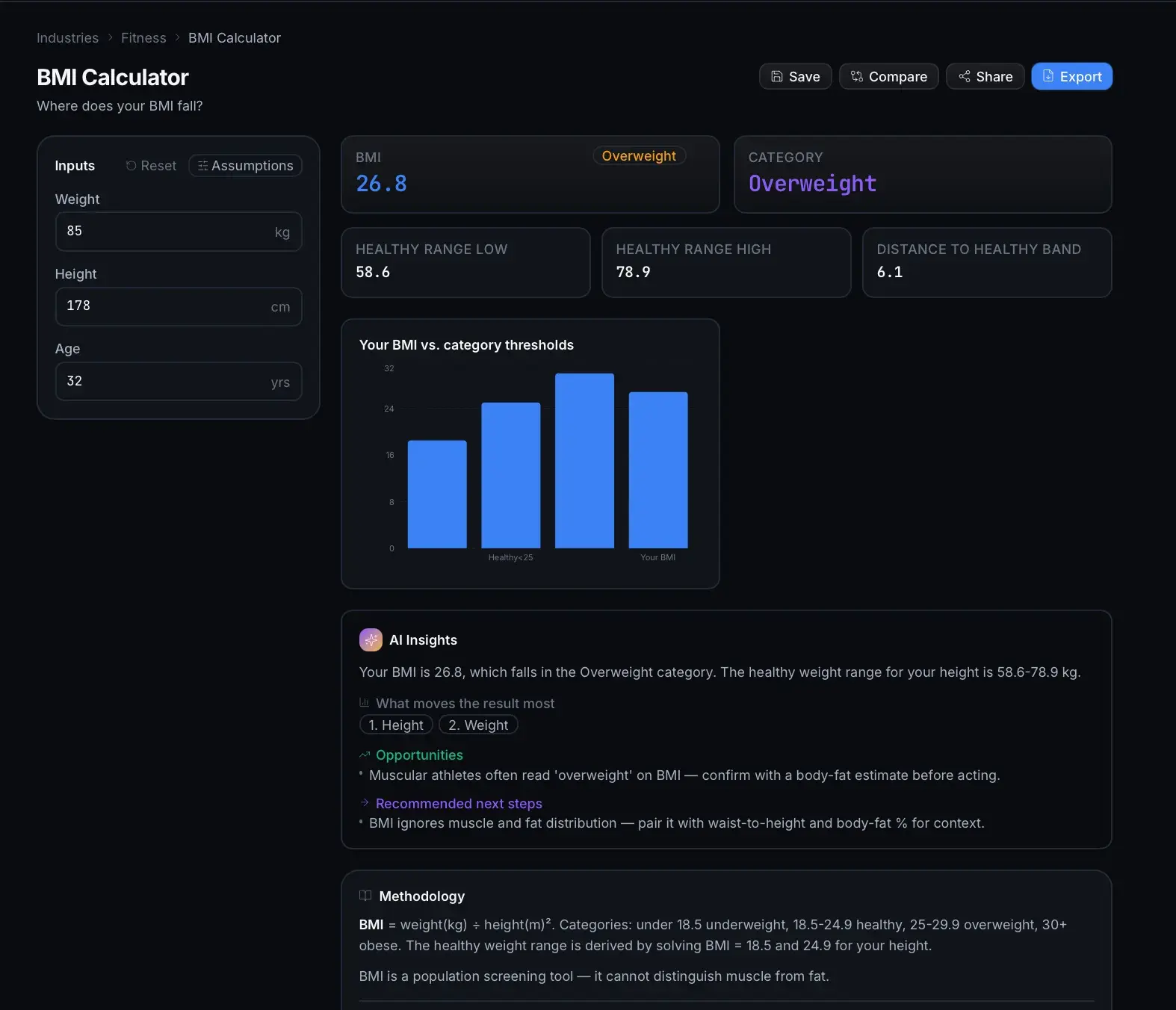This screenshot has height=1010, width=1176.
Task: Click the 'Inputs' panel heading
Action: [x=75, y=165]
